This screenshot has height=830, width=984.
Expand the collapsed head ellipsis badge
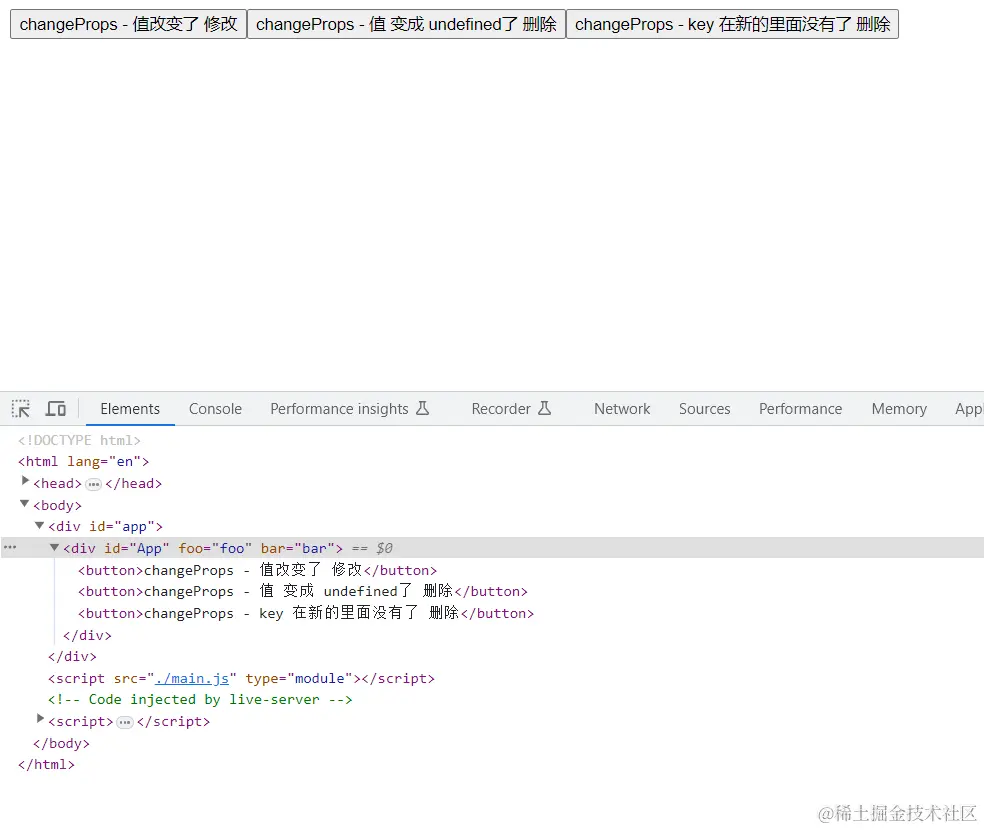click(x=94, y=484)
